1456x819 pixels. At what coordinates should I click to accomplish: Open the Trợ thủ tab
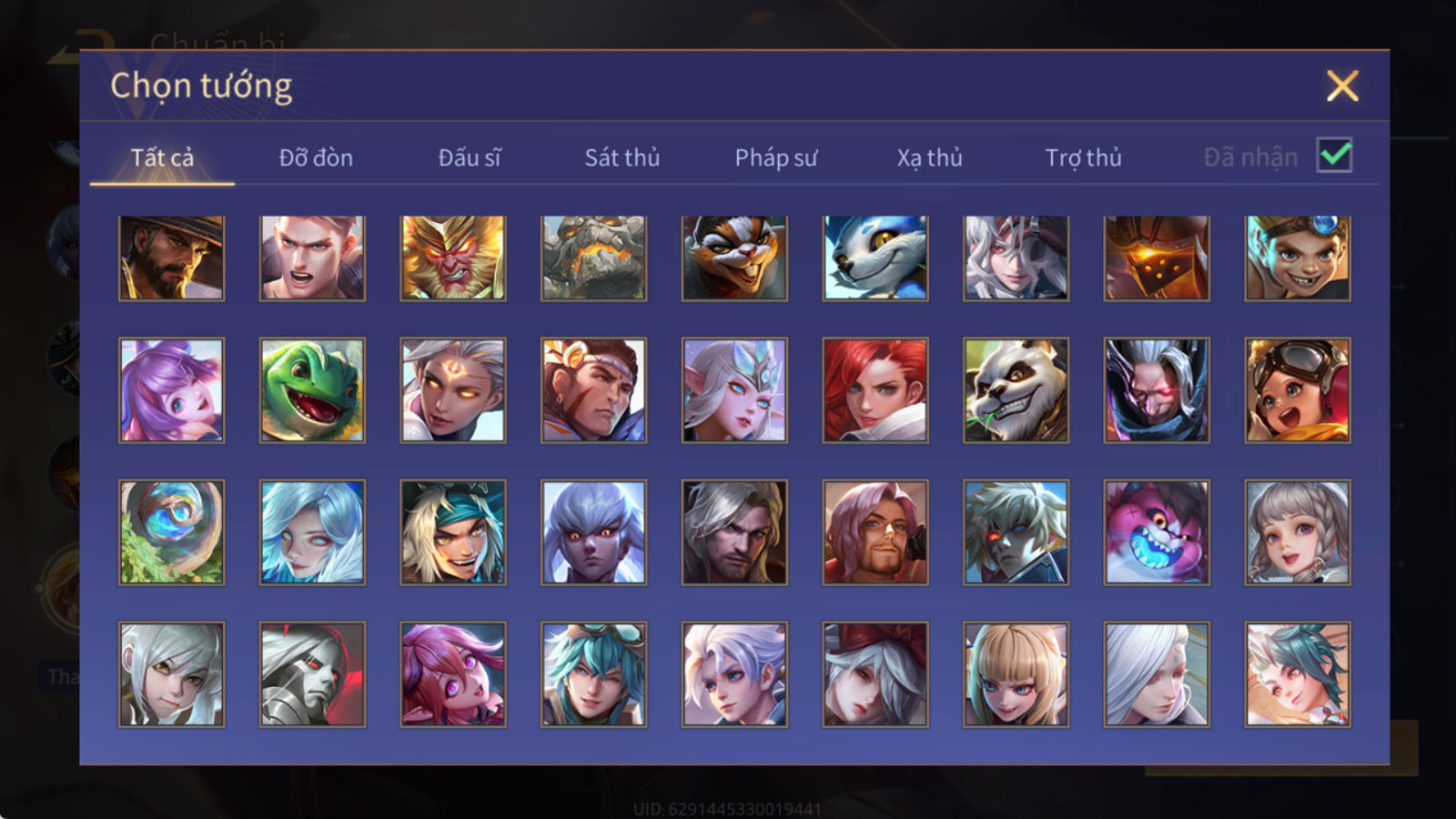coord(1083,157)
